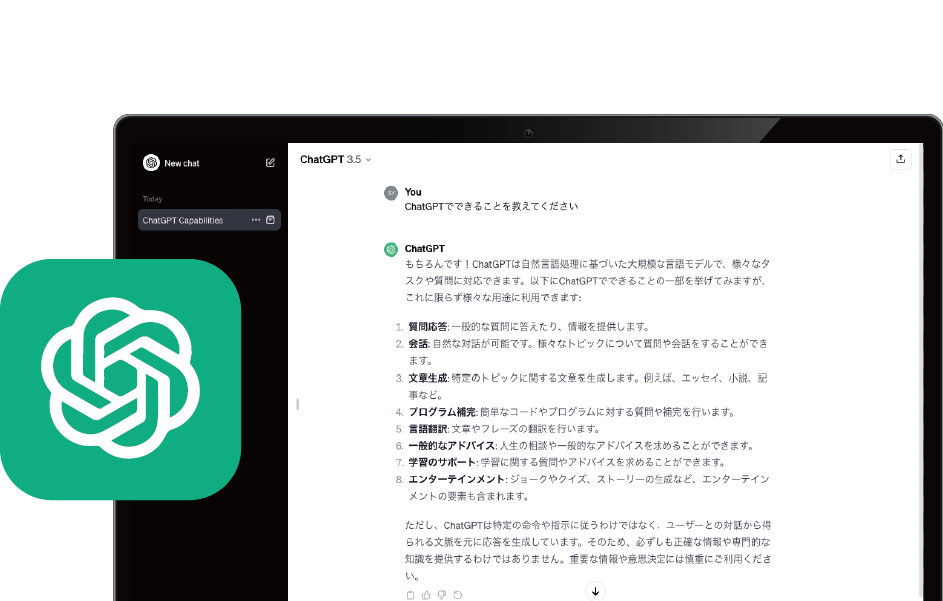Viewport: 943px width, 601px height.
Task: Archive the ChatGPT Capabilities chat
Action: pos(270,220)
